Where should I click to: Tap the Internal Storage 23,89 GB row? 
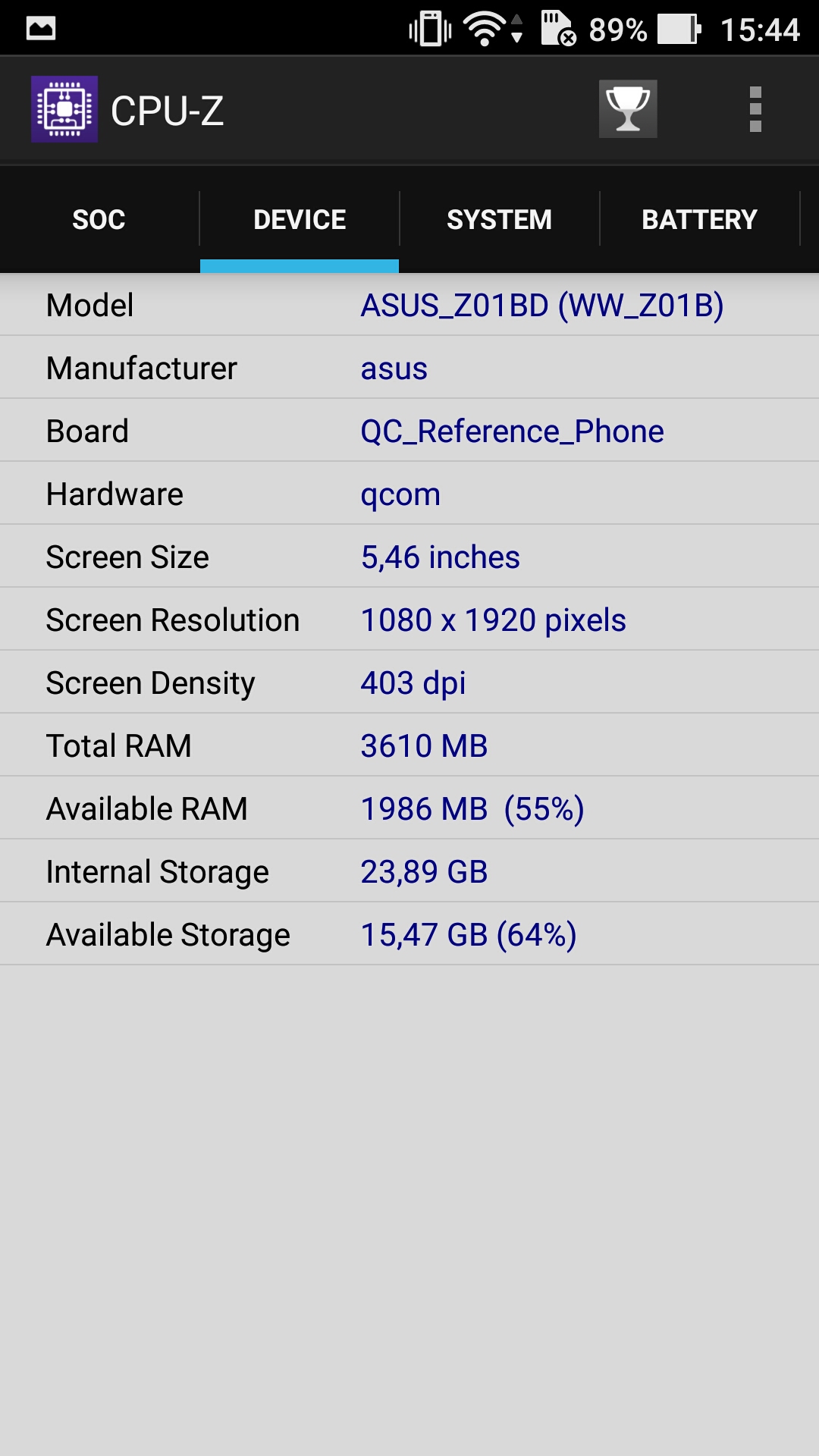(x=409, y=871)
